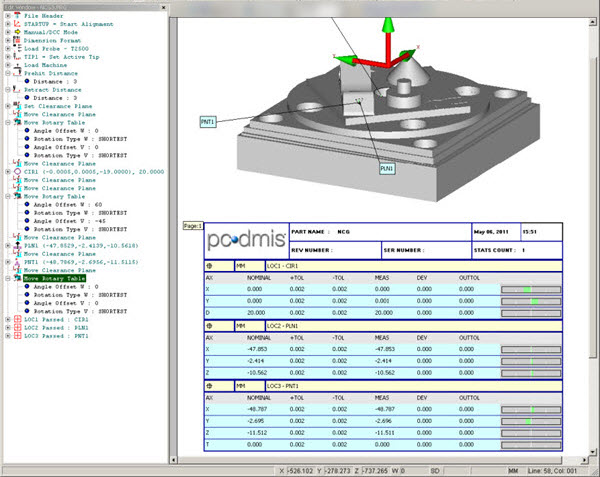Collapse the highlighted Move Rotary Table node
Viewport: 600px width, 477px height.
(7, 280)
